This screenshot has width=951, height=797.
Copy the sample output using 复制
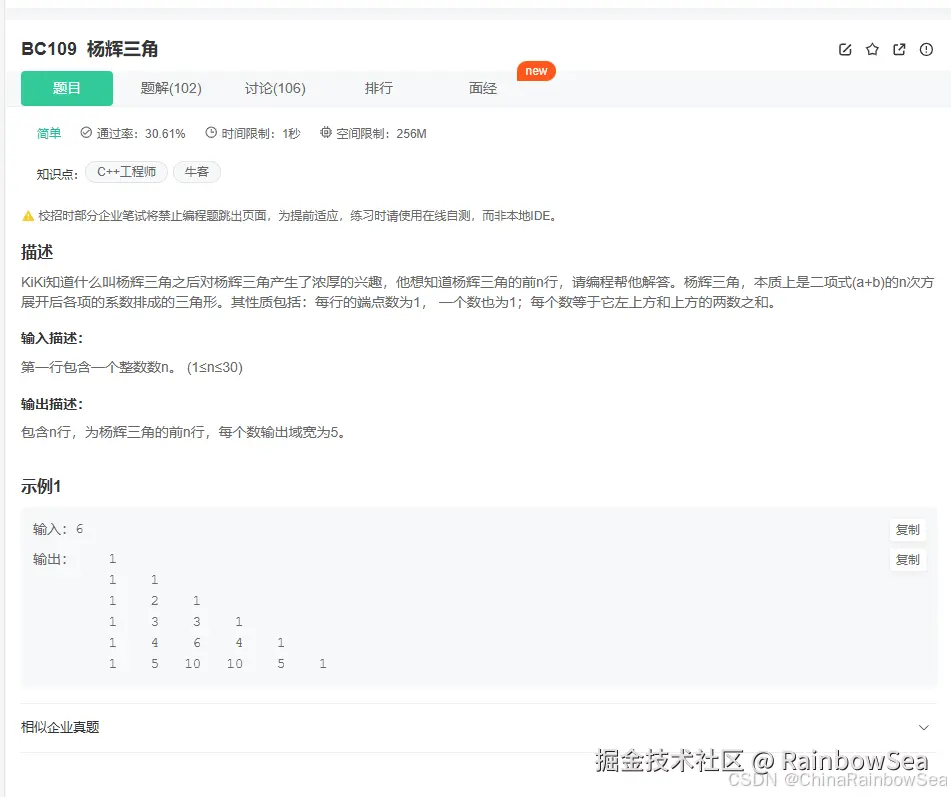907,559
